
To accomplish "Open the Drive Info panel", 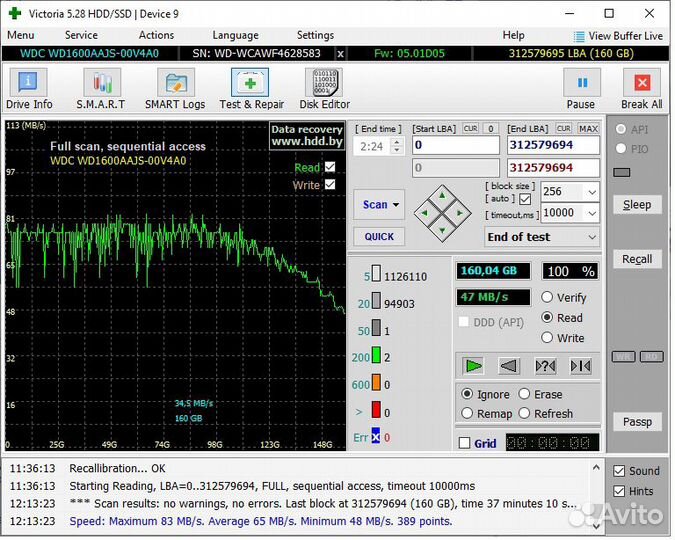I will (29, 88).
